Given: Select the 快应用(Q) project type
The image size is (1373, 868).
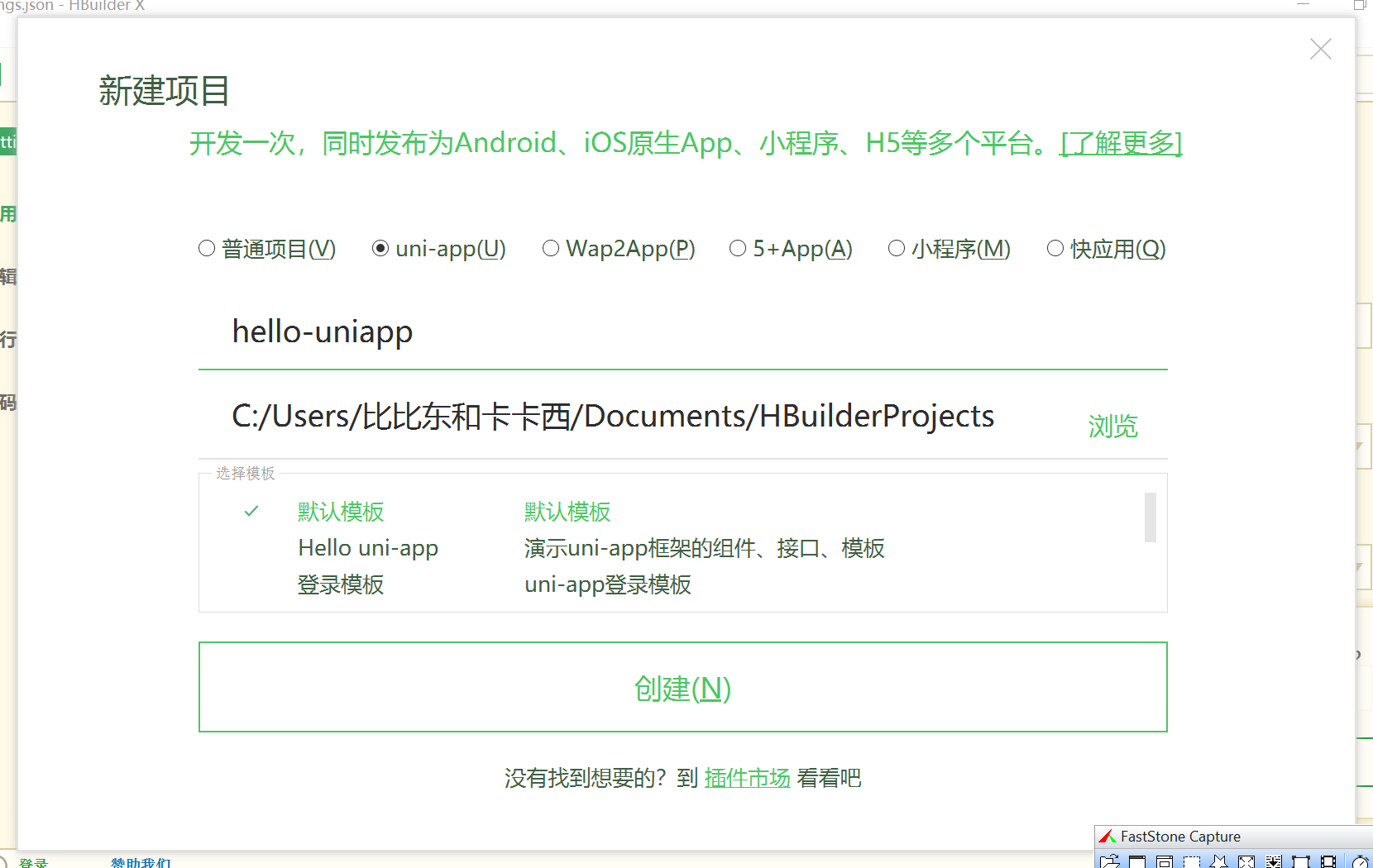Looking at the screenshot, I should tap(1107, 249).
